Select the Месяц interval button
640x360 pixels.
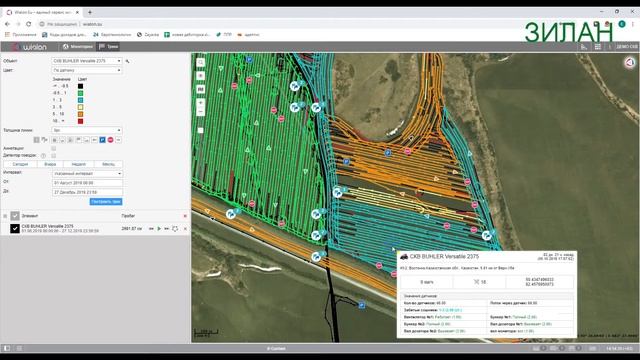pos(108,164)
